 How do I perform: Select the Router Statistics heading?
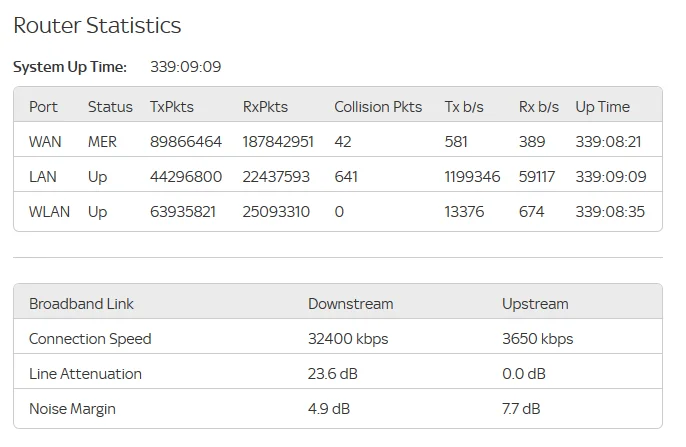(x=97, y=25)
